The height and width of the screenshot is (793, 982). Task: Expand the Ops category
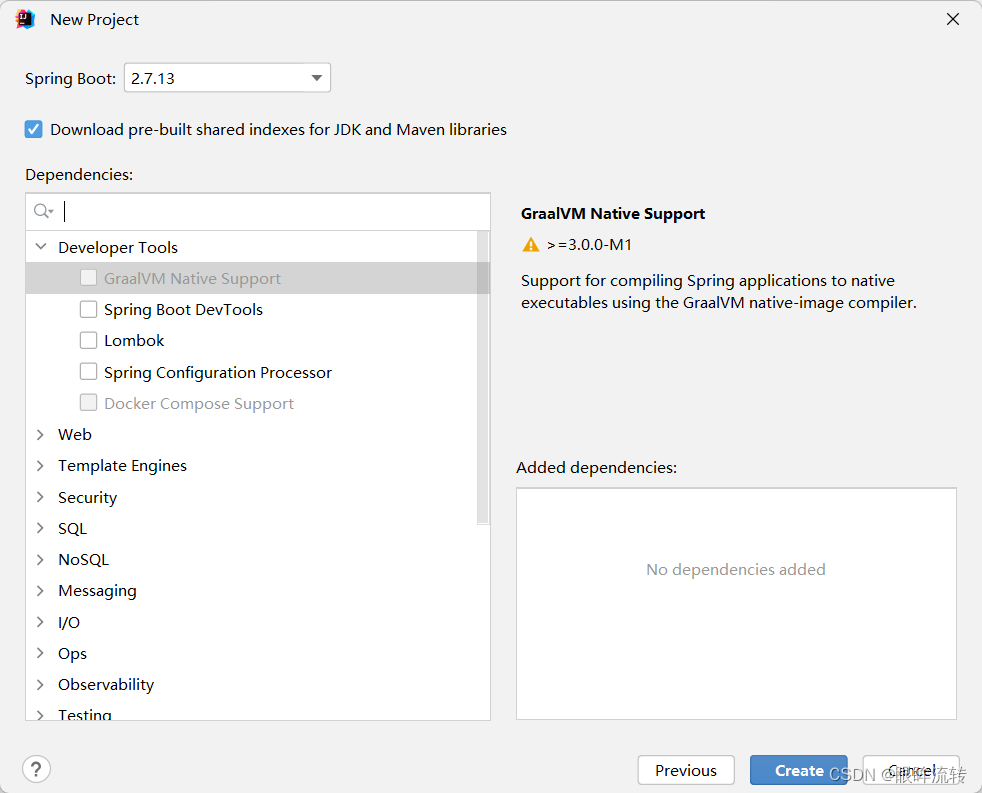pyautogui.click(x=41, y=653)
